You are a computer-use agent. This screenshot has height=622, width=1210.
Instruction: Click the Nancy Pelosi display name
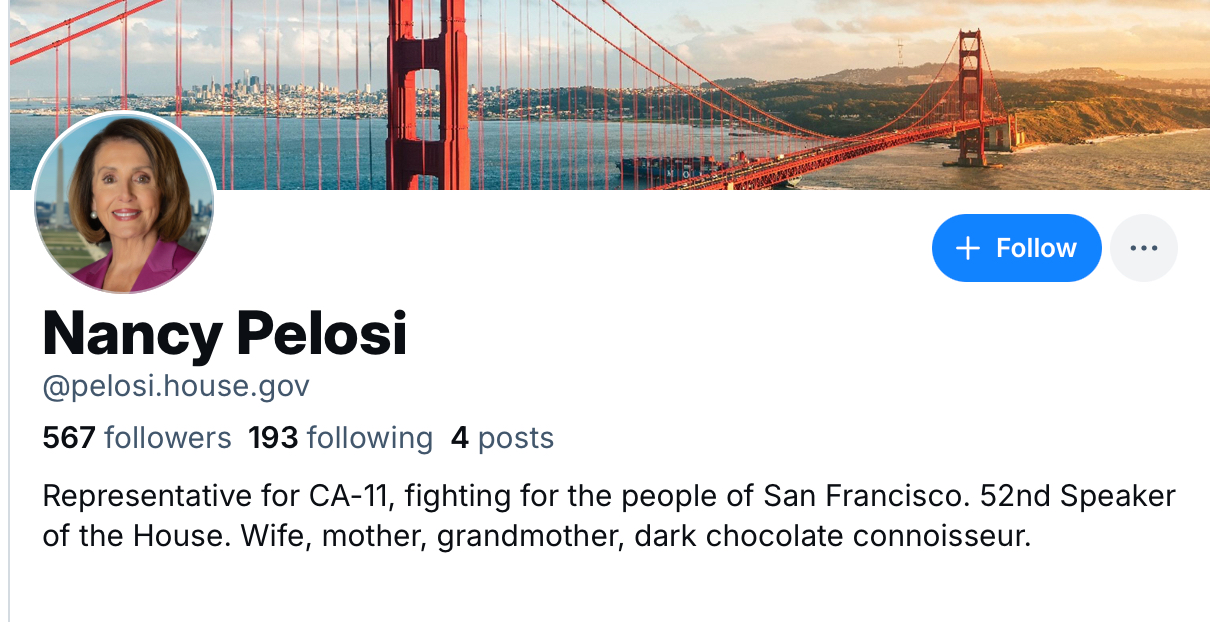tap(224, 333)
